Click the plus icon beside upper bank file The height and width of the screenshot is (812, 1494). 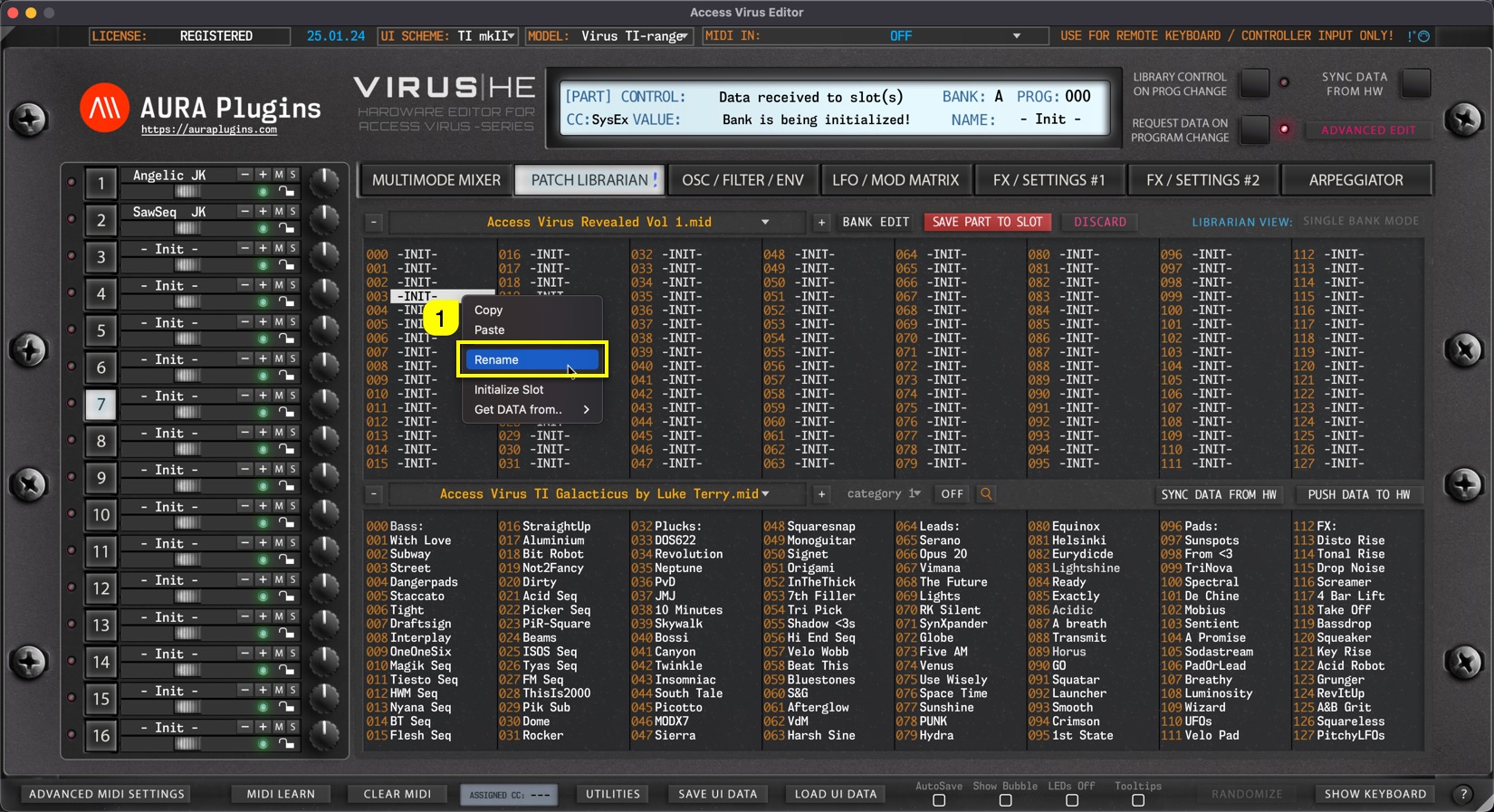click(821, 222)
